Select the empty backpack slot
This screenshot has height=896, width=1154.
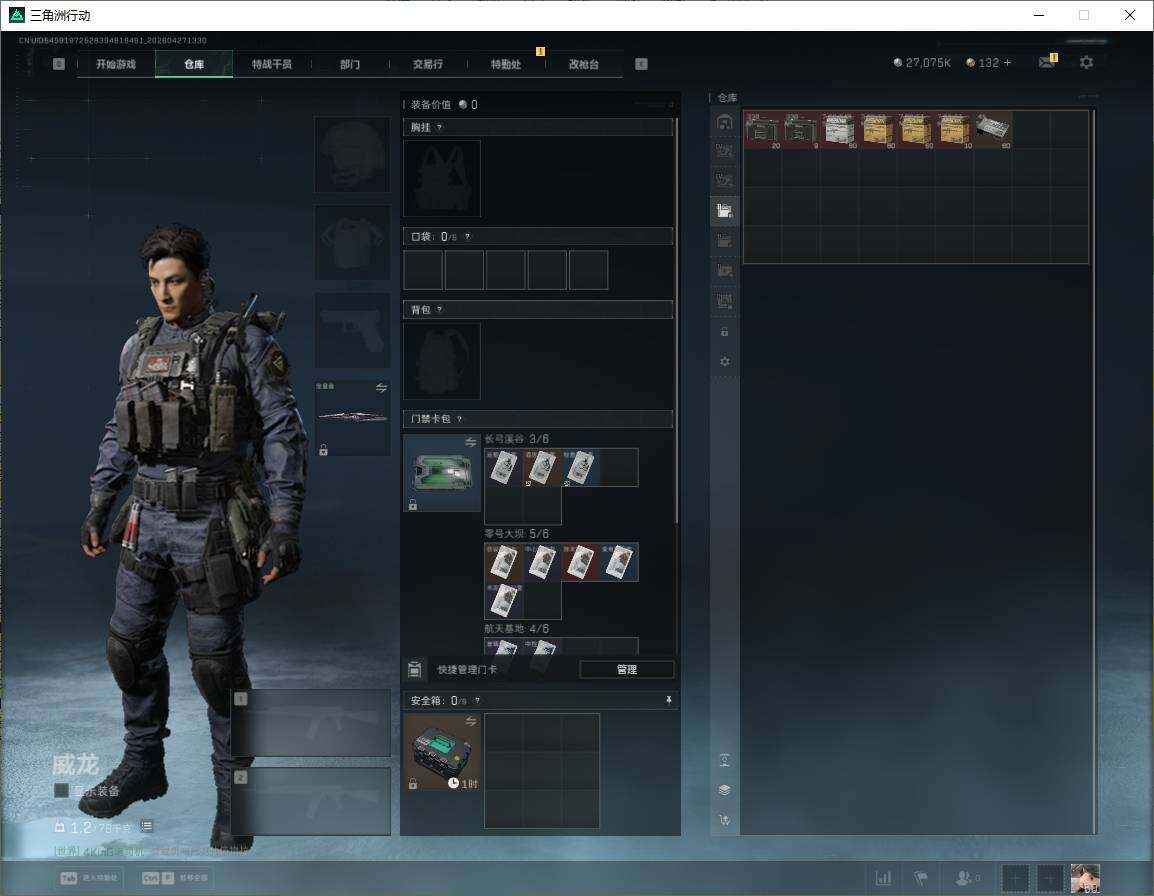tap(442, 361)
